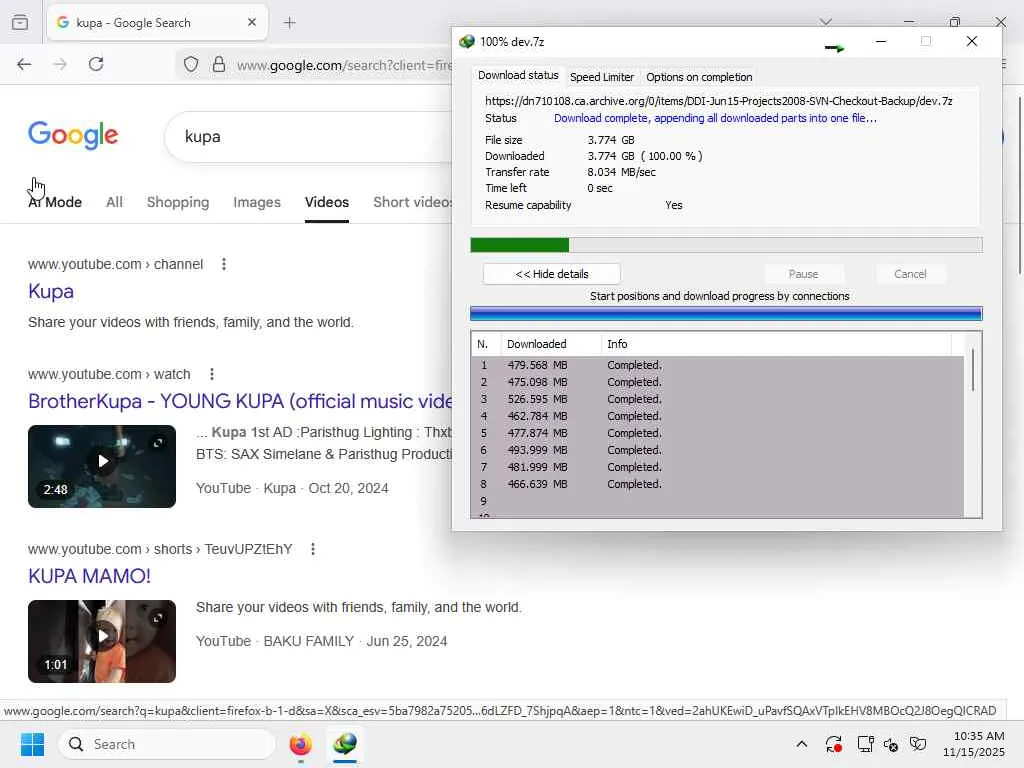This screenshot has height=768, width=1024.
Task: Open the Firefox view recent browsing icon
Action: click(20, 23)
